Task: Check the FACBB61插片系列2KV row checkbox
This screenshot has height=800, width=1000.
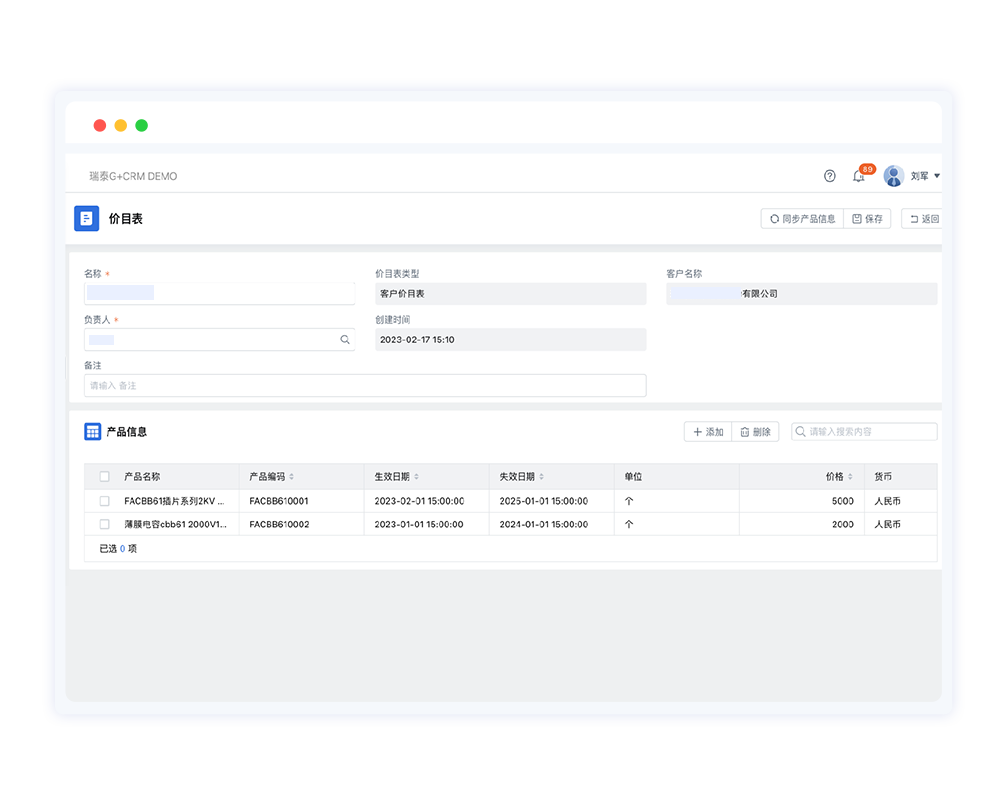Action: 105,501
